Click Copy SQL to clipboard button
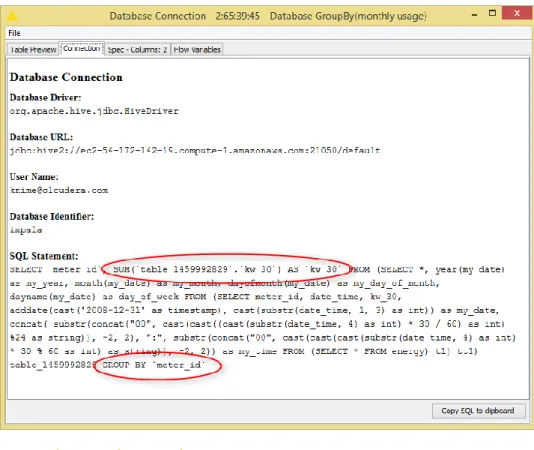Screen dimensions: 534x450 [x=478, y=411]
